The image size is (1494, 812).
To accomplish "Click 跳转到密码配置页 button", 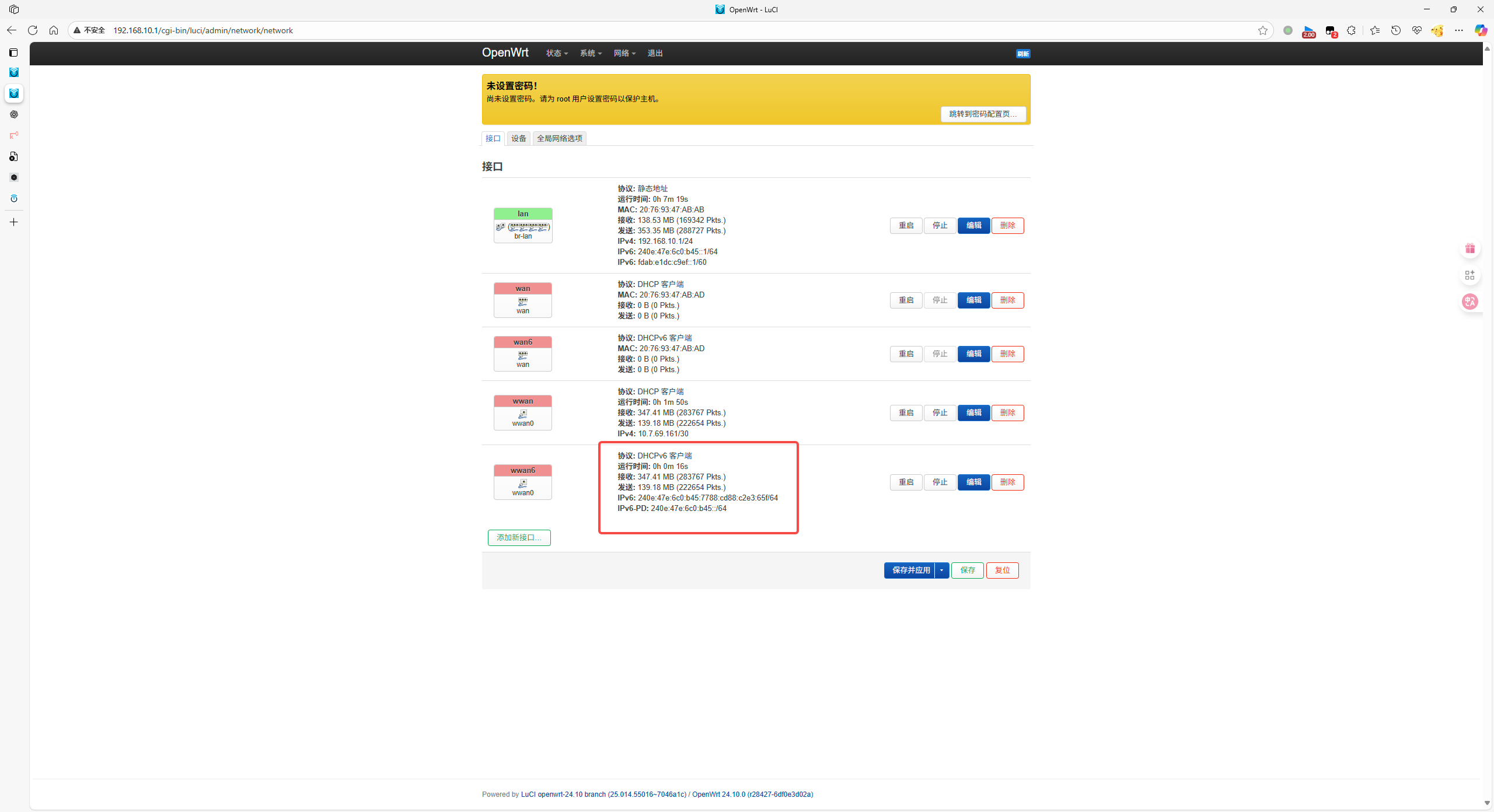I will point(983,114).
